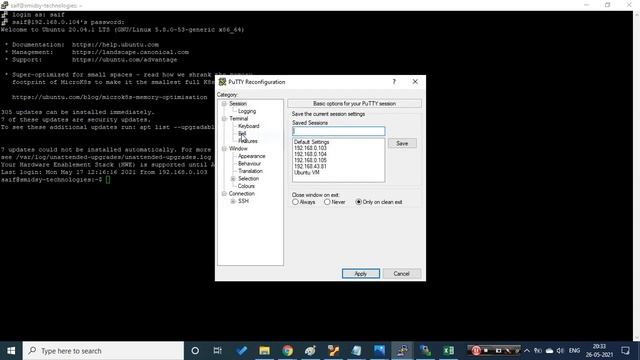640x360 pixels.
Task: Click the Save session button
Action: point(402,143)
